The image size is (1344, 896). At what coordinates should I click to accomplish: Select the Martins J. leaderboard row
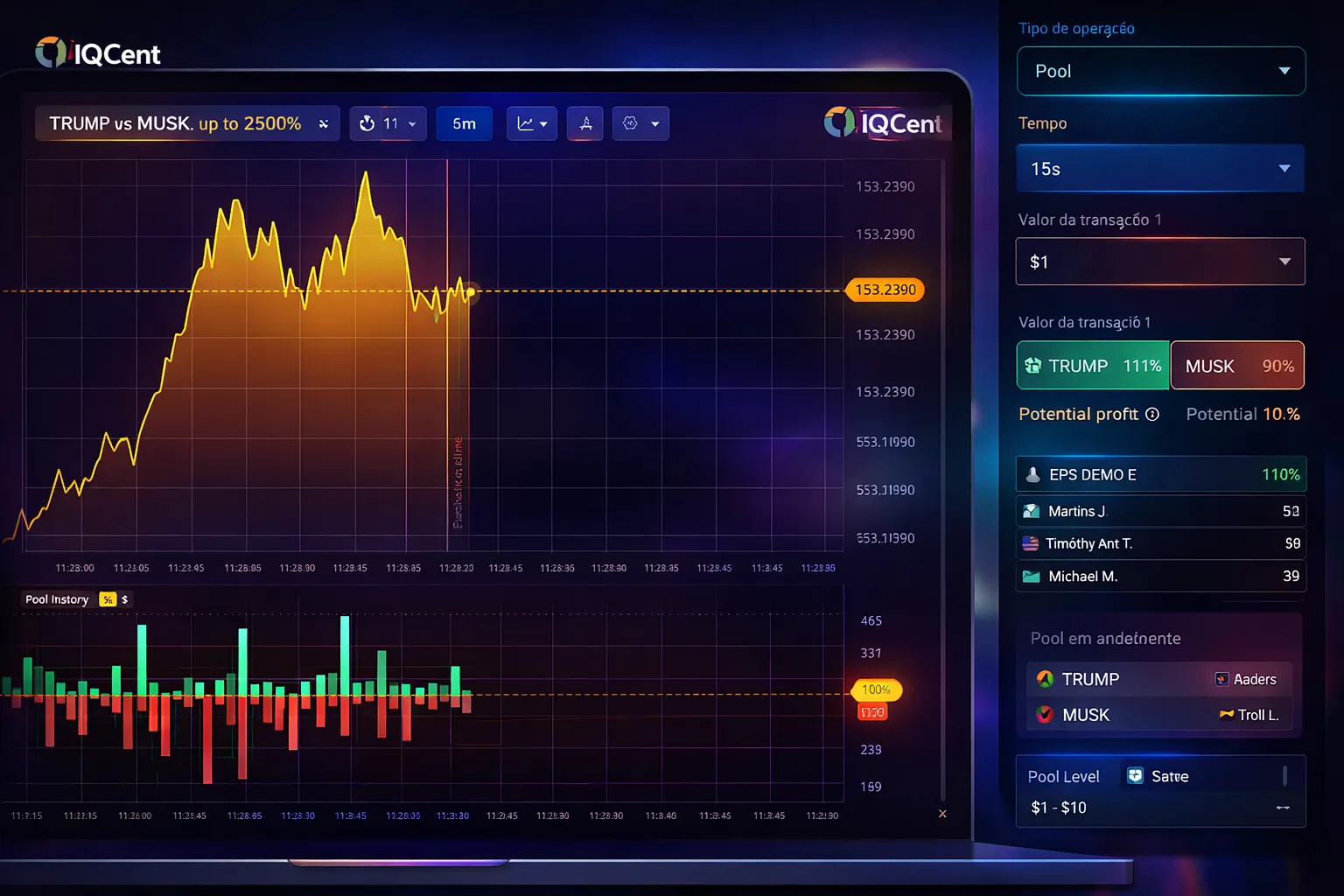pyautogui.click(x=1161, y=511)
